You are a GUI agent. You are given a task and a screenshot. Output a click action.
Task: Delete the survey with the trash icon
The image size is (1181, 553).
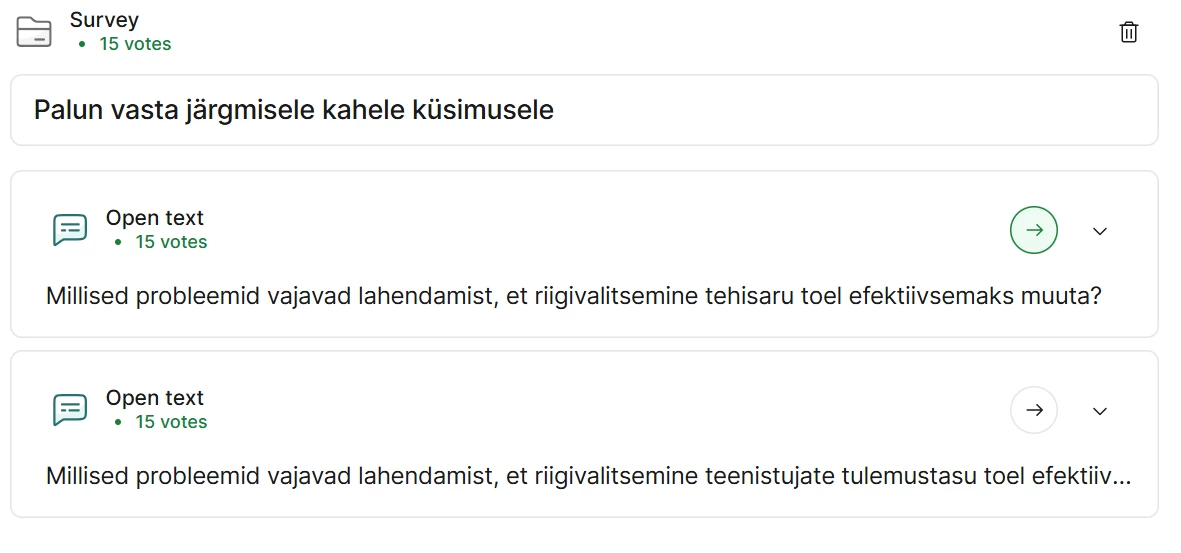pyautogui.click(x=1128, y=32)
